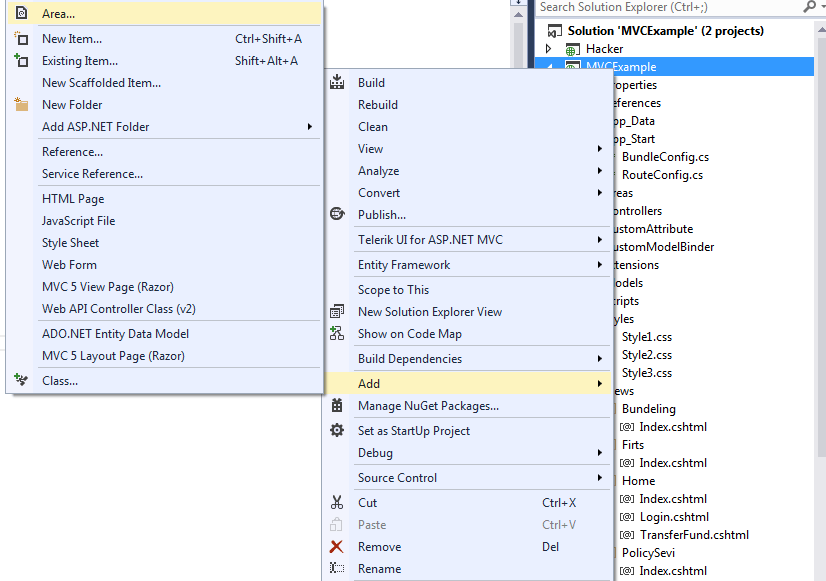Image resolution: width=826 pixels, height=581 pixels.
Task: Click the Class icon in the Add submenu
Action: 21,380
